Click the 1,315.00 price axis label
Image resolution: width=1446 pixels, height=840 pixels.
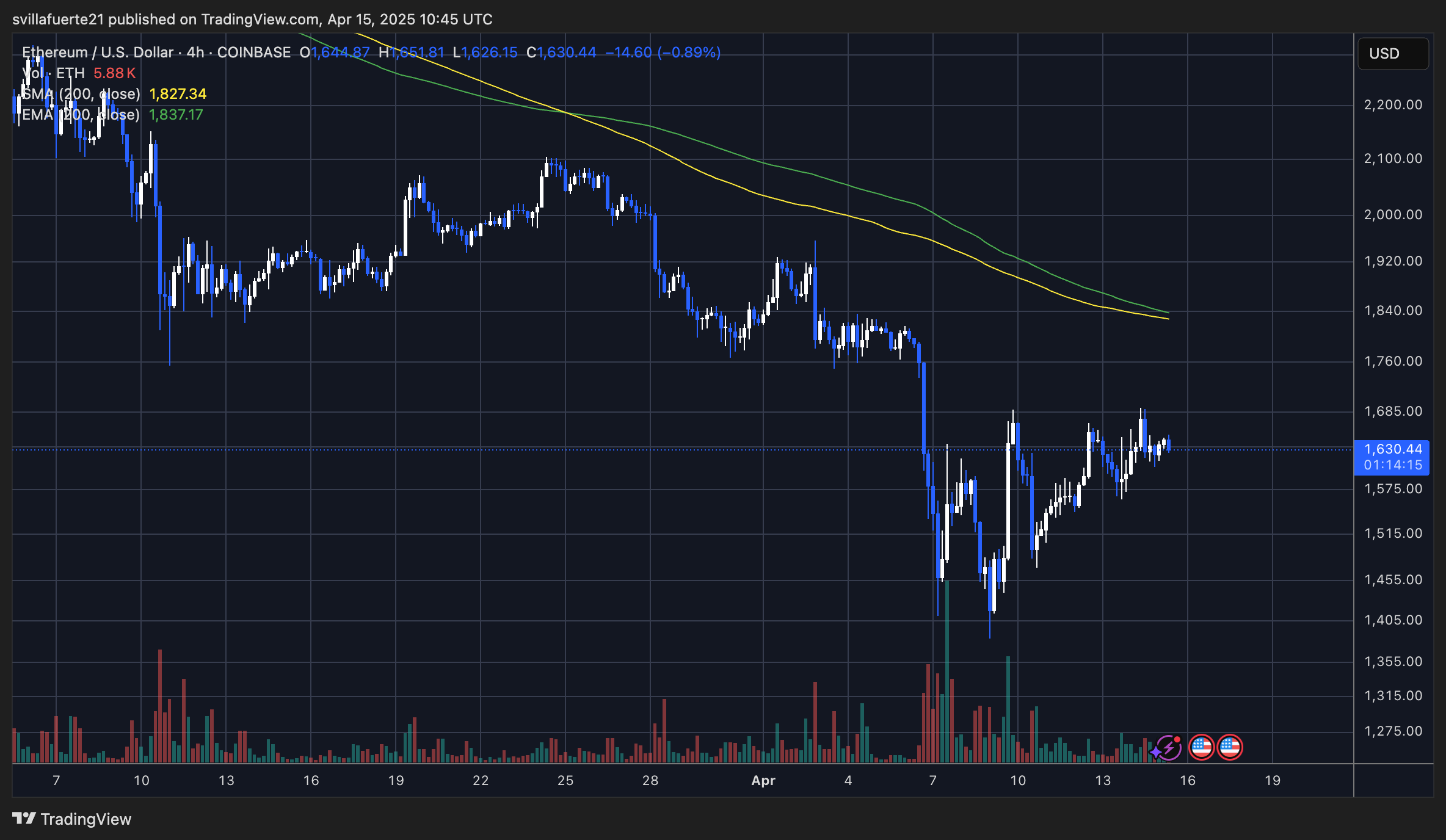(x=1393, y=696)
